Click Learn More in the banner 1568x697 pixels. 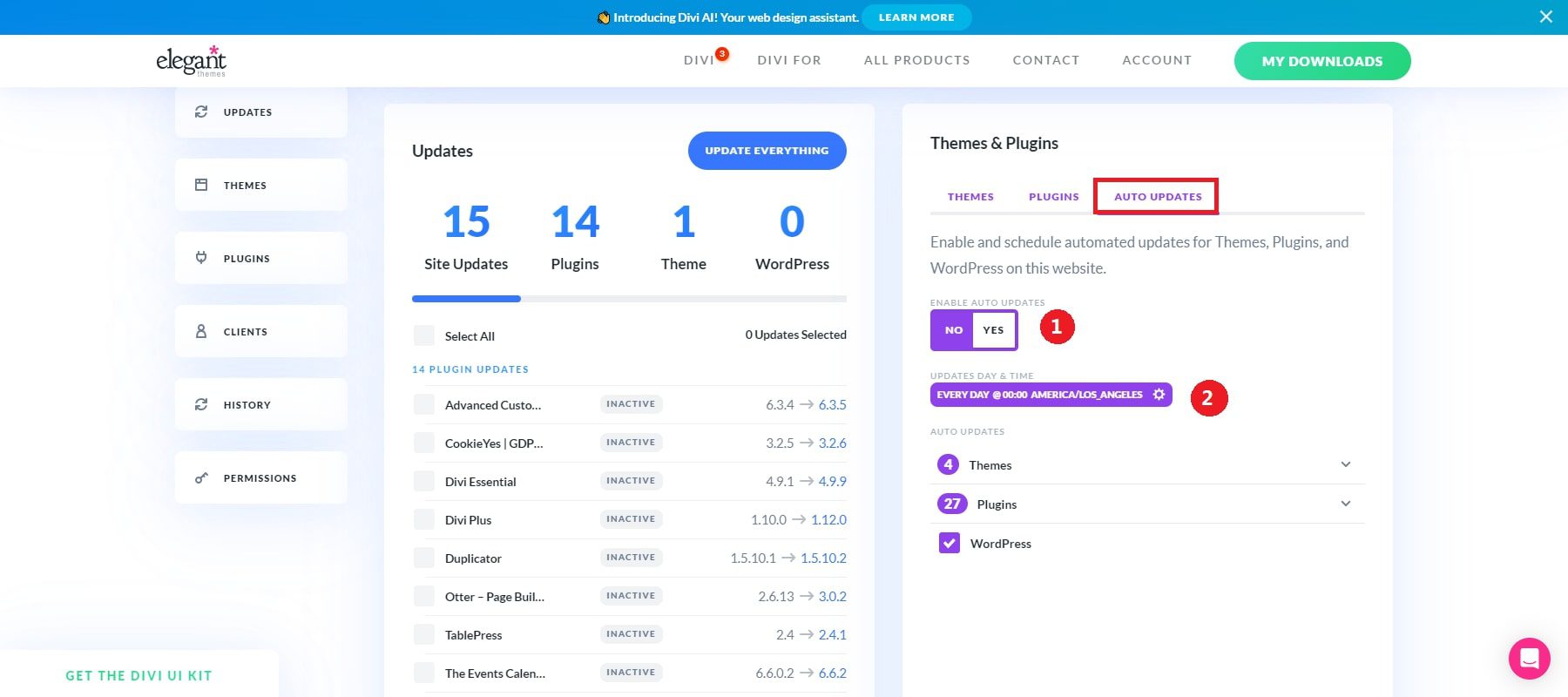click(x=916, y=17)
